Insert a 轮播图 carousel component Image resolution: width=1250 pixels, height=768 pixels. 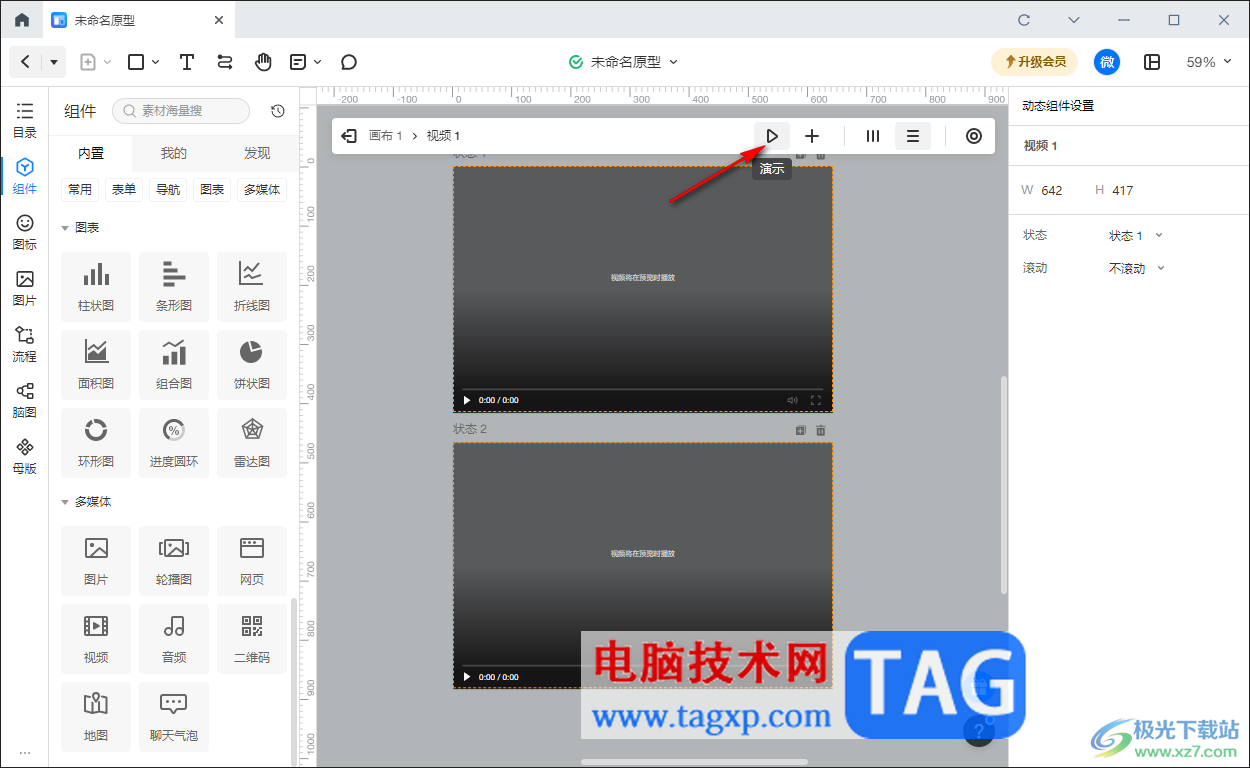tap(174, 561)
